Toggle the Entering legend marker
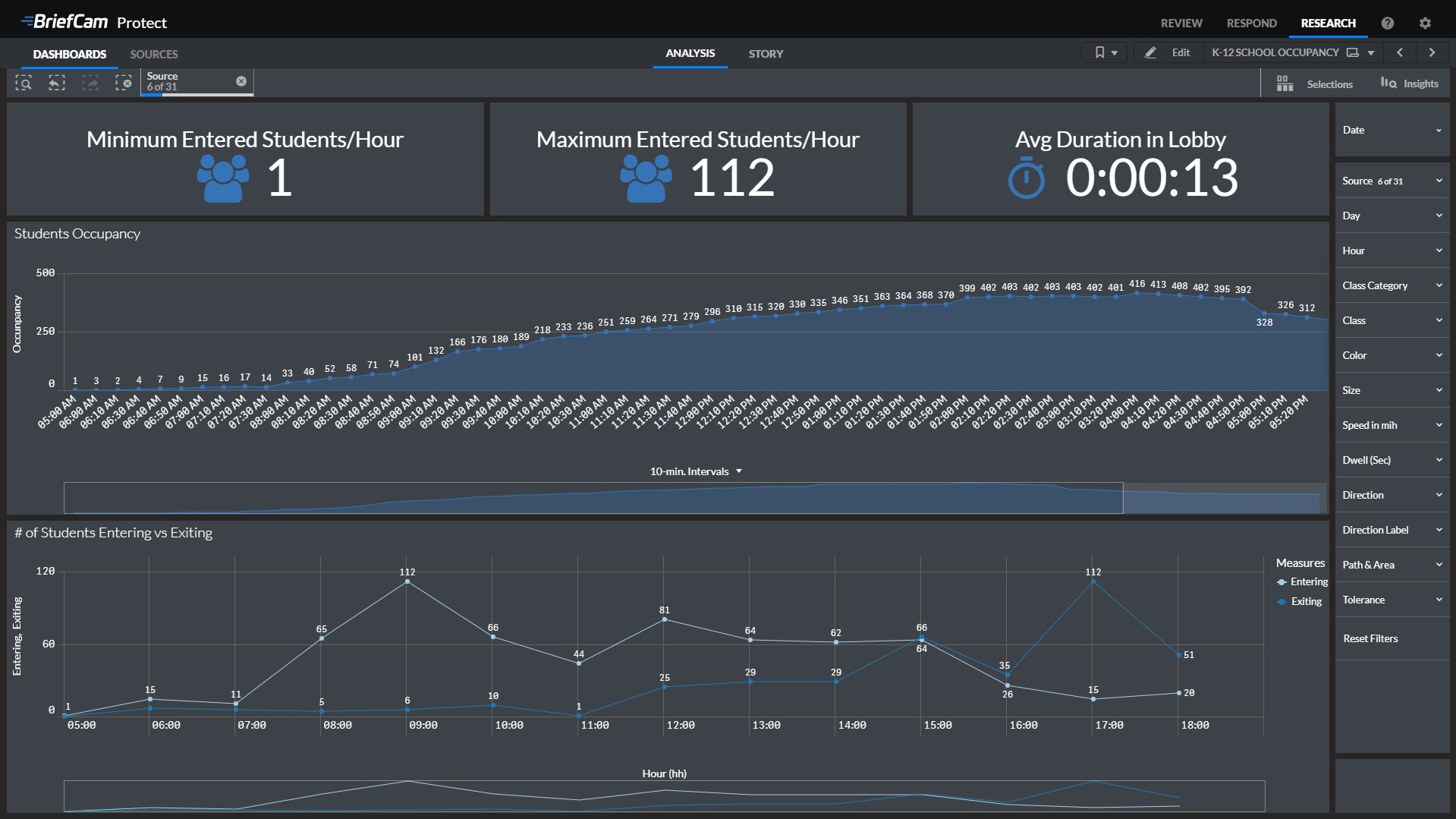 point(1281,582)
